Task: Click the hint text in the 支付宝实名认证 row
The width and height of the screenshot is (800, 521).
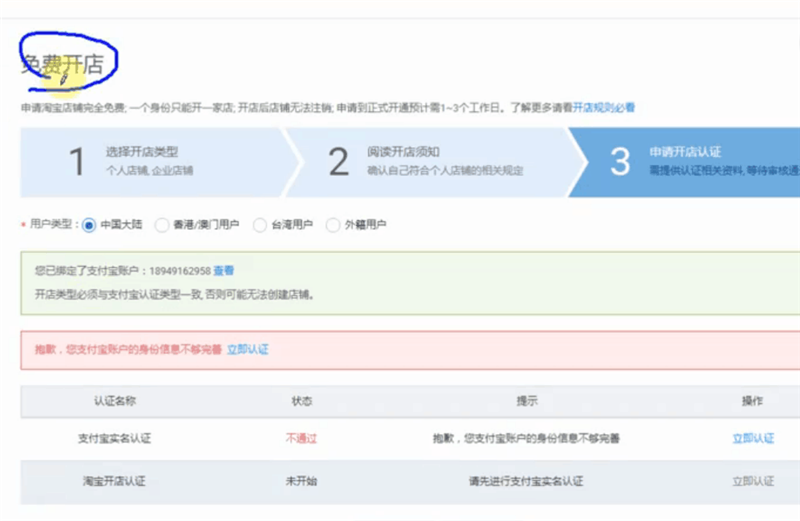Action: pos(526,438)
